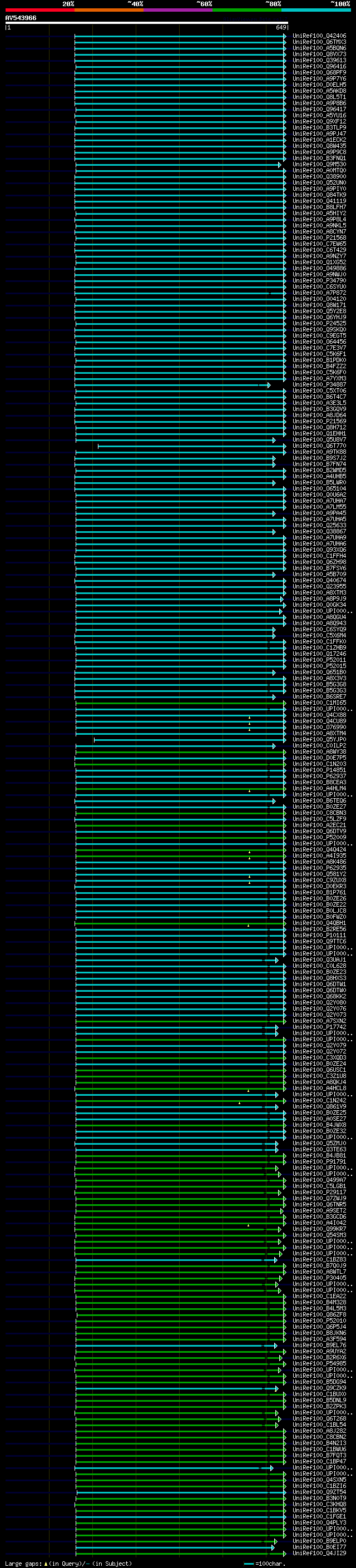Click the UniRef100_Q41119 label
Image resolution: width=356 pixels, height=1568 pixels.
[319, 201]
